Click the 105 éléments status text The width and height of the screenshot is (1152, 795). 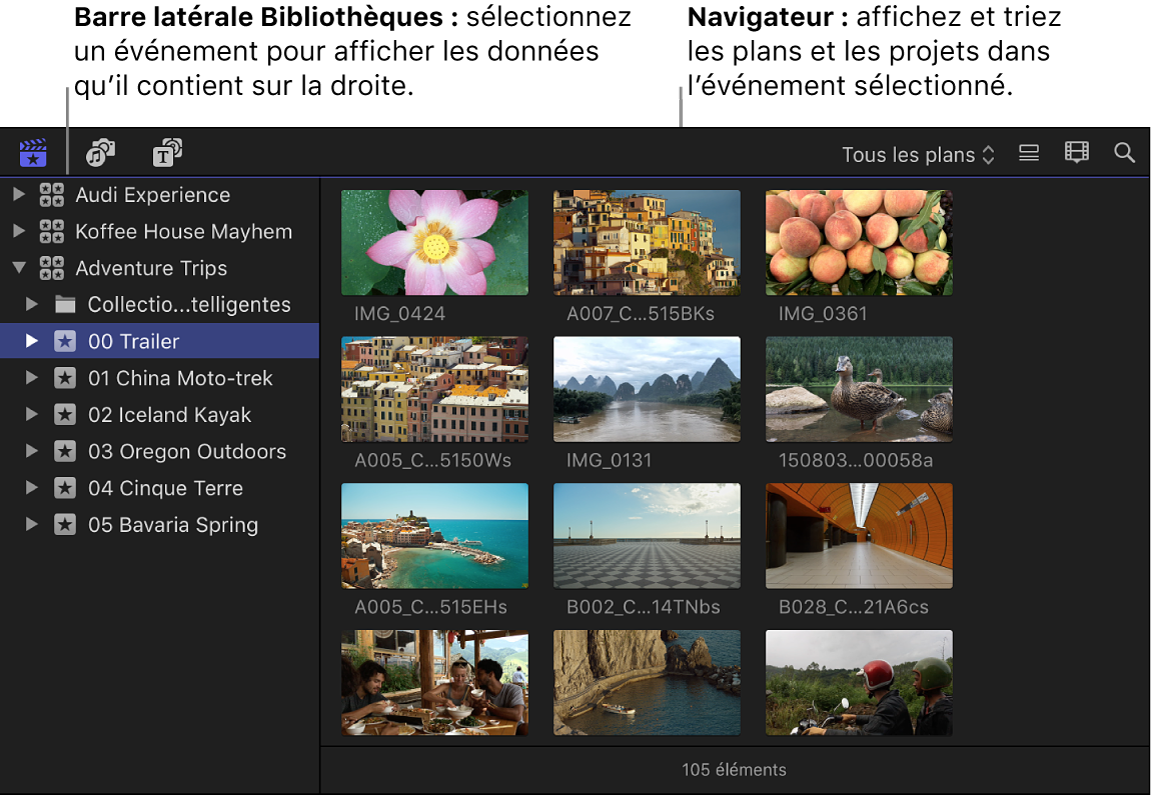point(736,770)
